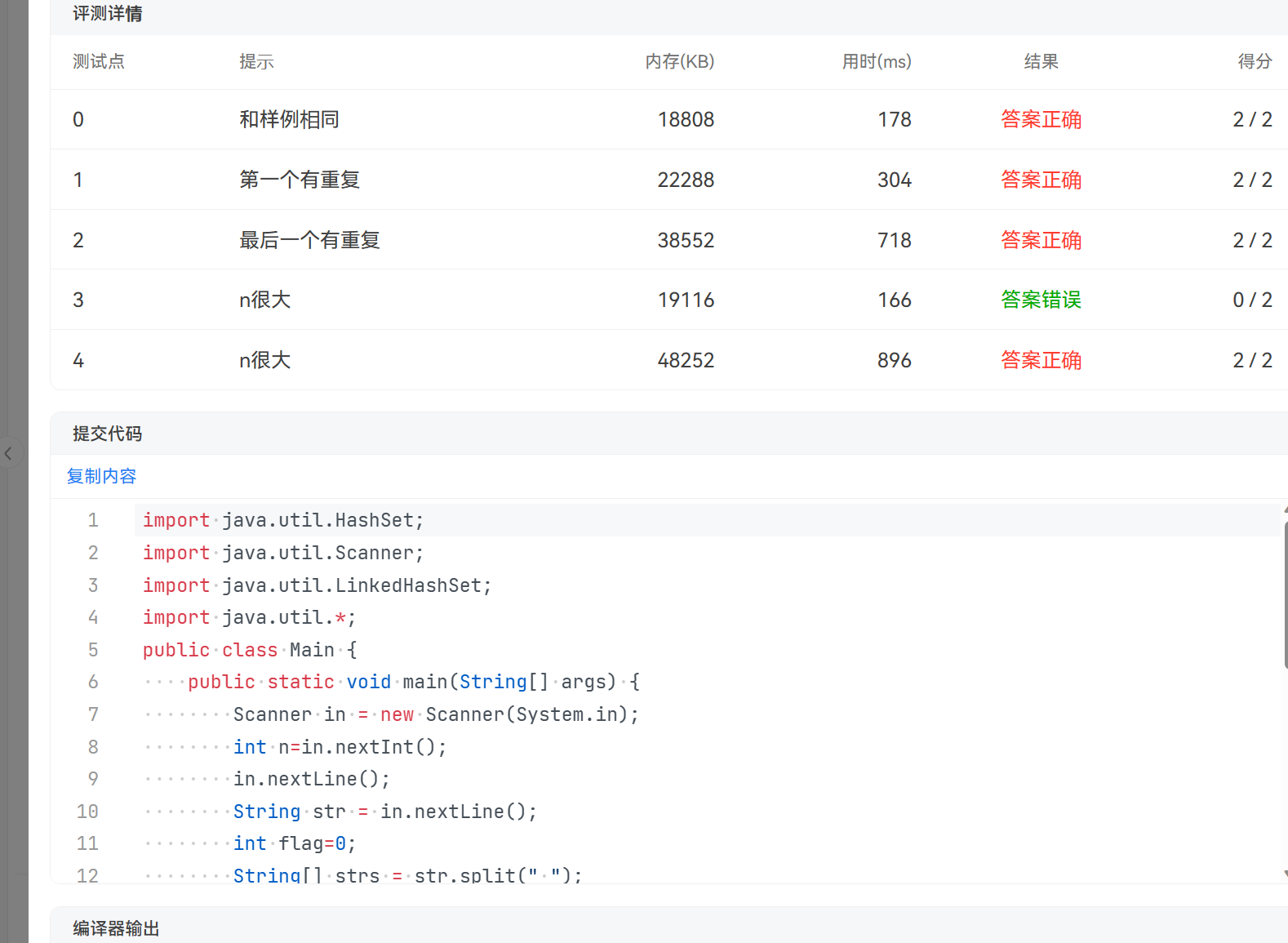Click the 第一个有重复 hint in row 1

300,180
